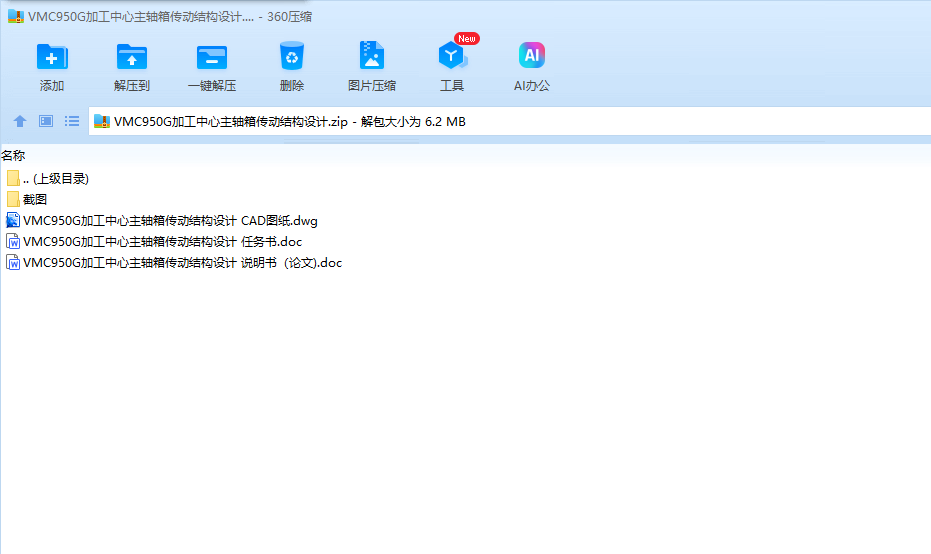The width and height of the screenshot is (931, 554).
Task: Click the 删除 (Delete) trash icon
Action: (x=292, y=56)
